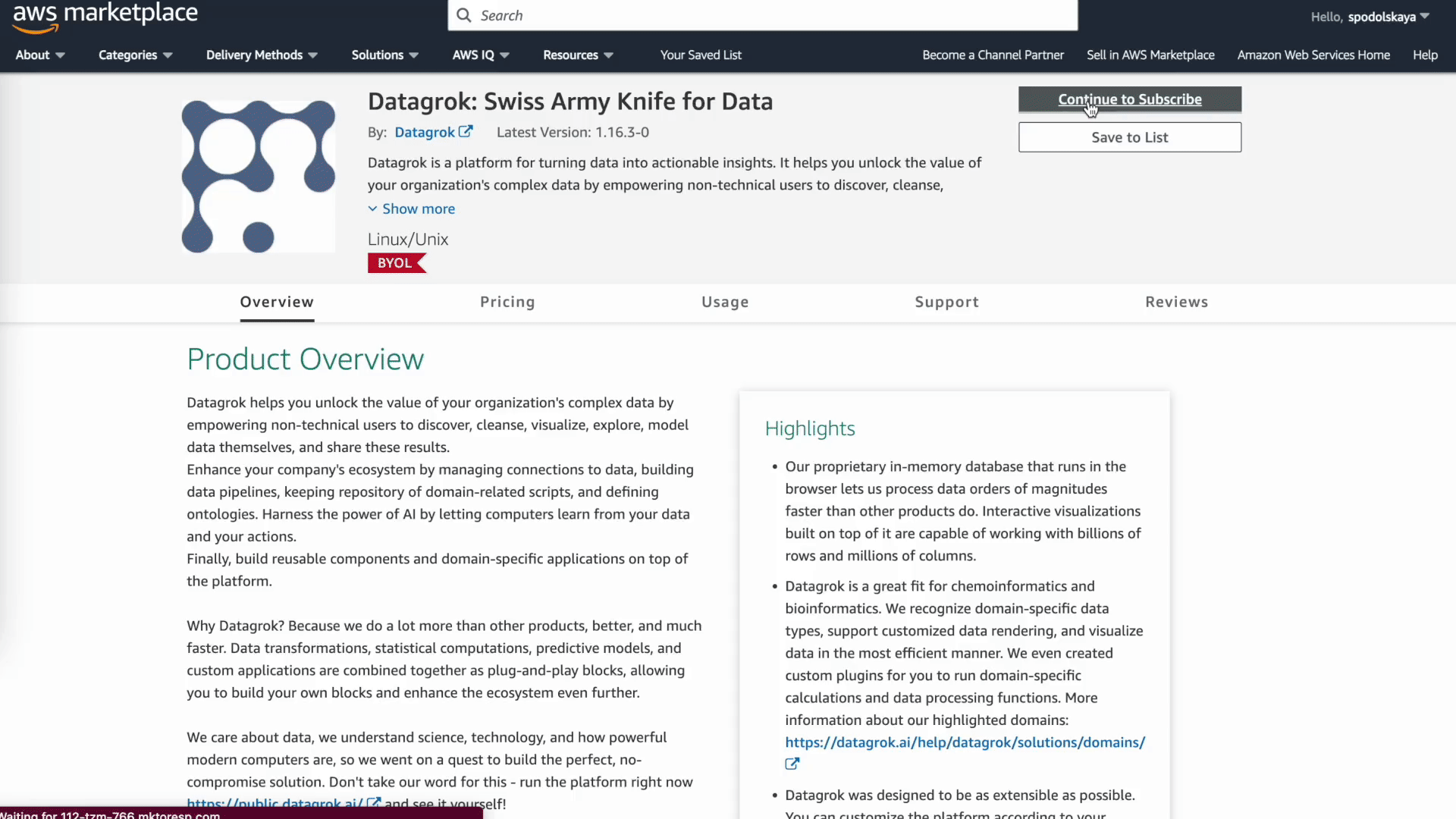Click the AWS Marketplace logo
1456x819 pixels.
pos(105,17)
